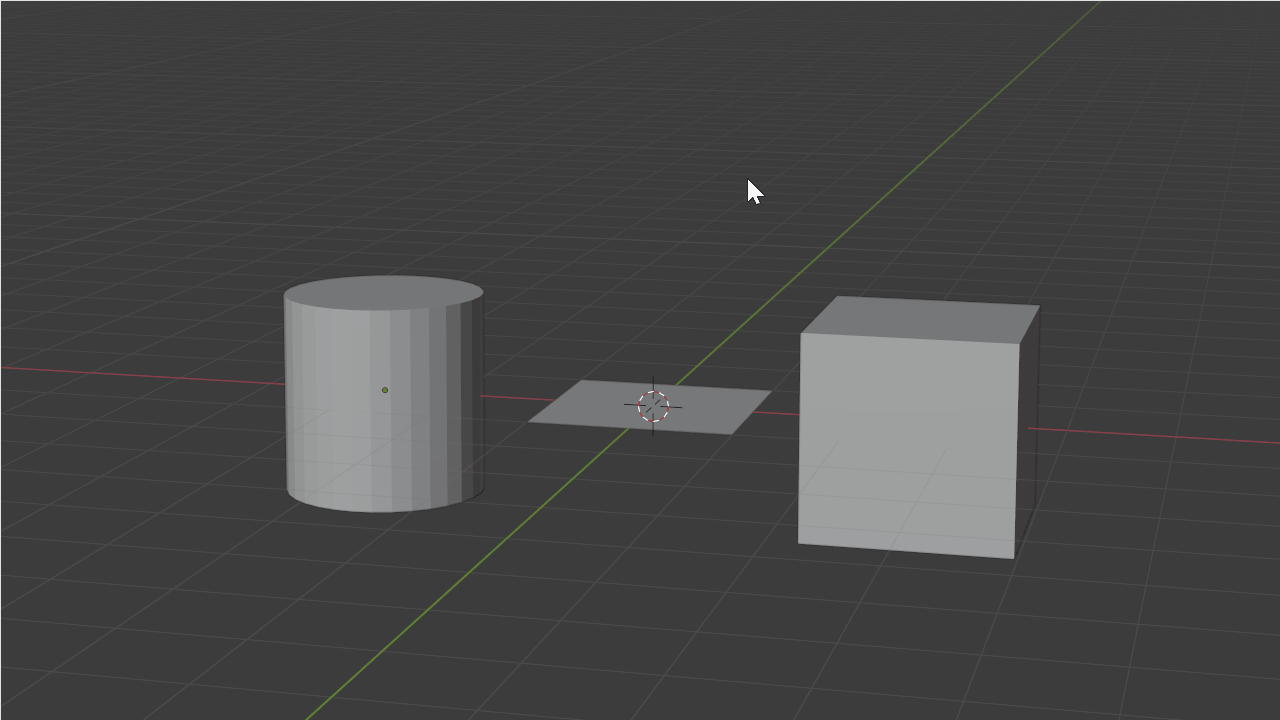
Task: Click the red X axis right of cube
Action: 1150,435
